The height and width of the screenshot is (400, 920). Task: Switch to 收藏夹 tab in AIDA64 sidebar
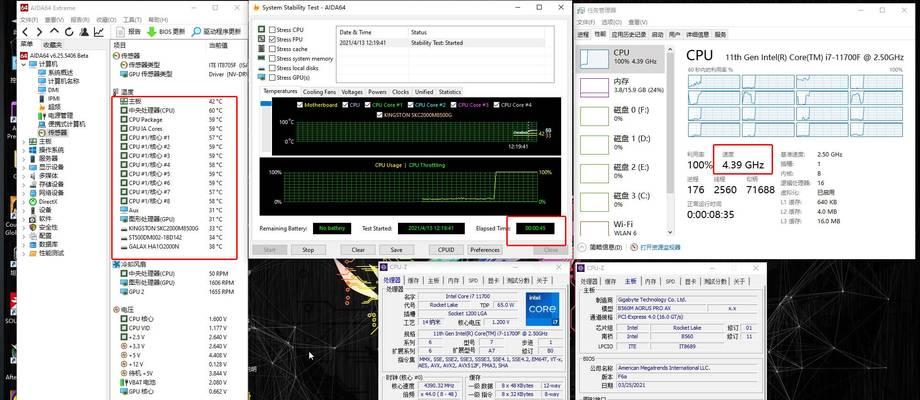click(x=52, y=45)
